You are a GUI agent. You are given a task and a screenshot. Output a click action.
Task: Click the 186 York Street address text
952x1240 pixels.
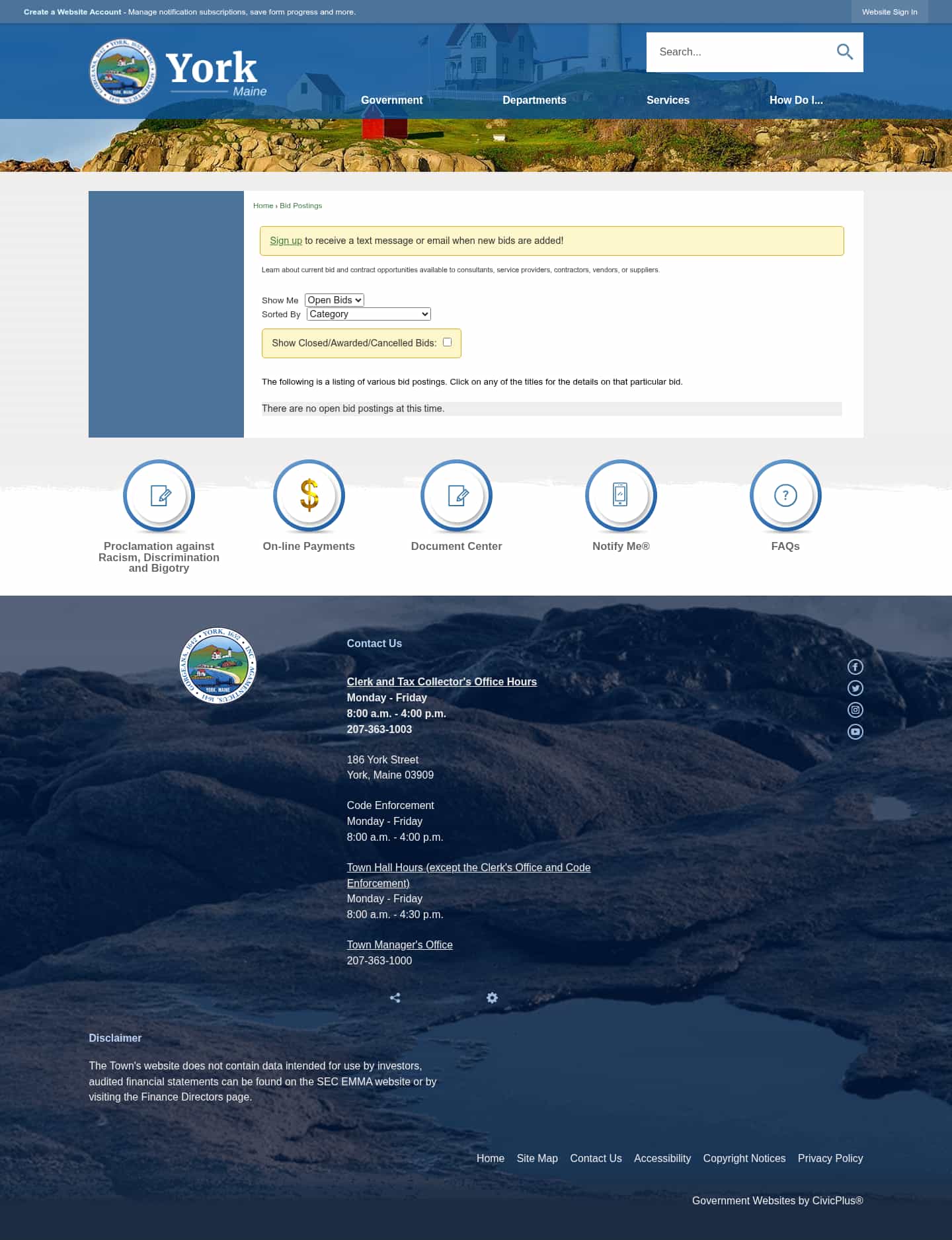point(383,759)
